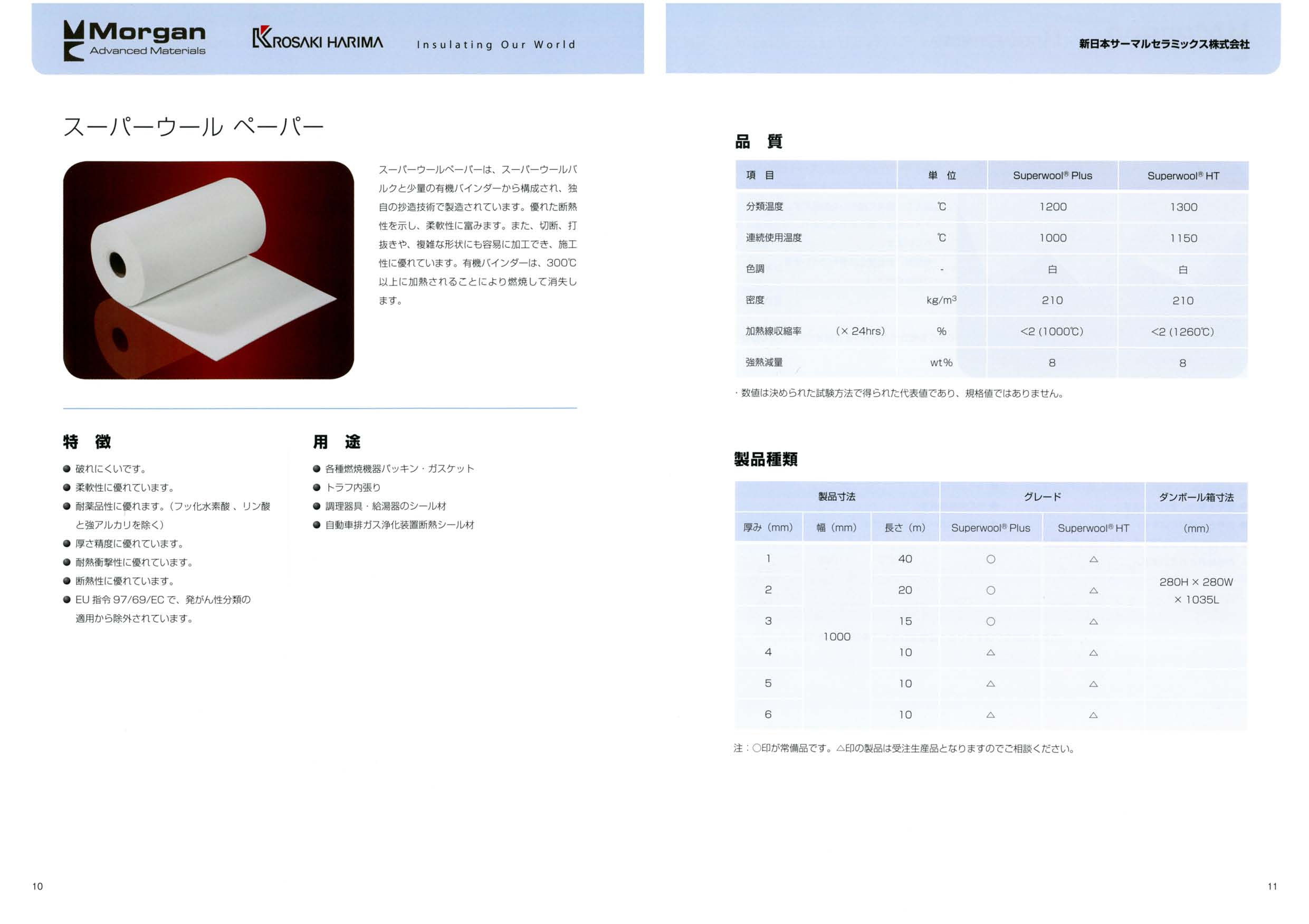Click the 特徴 section heading
Image resolution: width=1309 pixels, height=924 pixels.
click(87, 442)
